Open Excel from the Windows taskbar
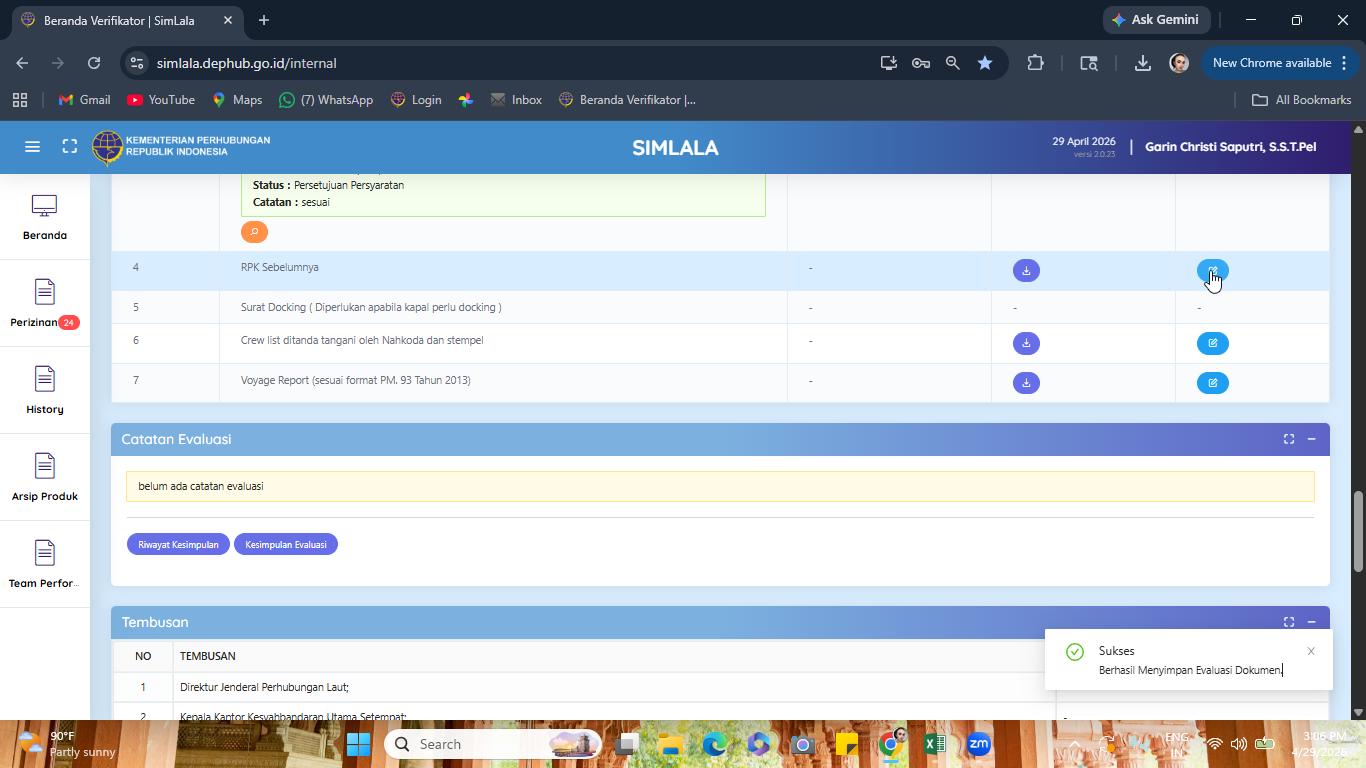Image resolution: width=1366 pixels, height=768 pixels. tap(935, 744)
